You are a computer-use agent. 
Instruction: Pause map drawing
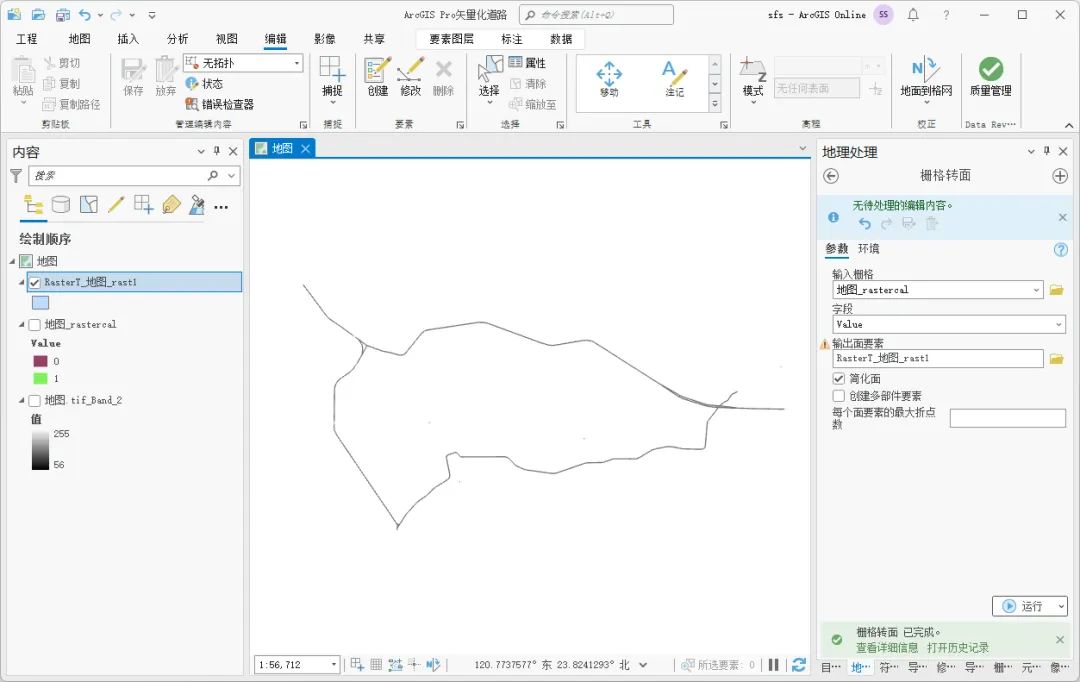[x=773, y=665]
